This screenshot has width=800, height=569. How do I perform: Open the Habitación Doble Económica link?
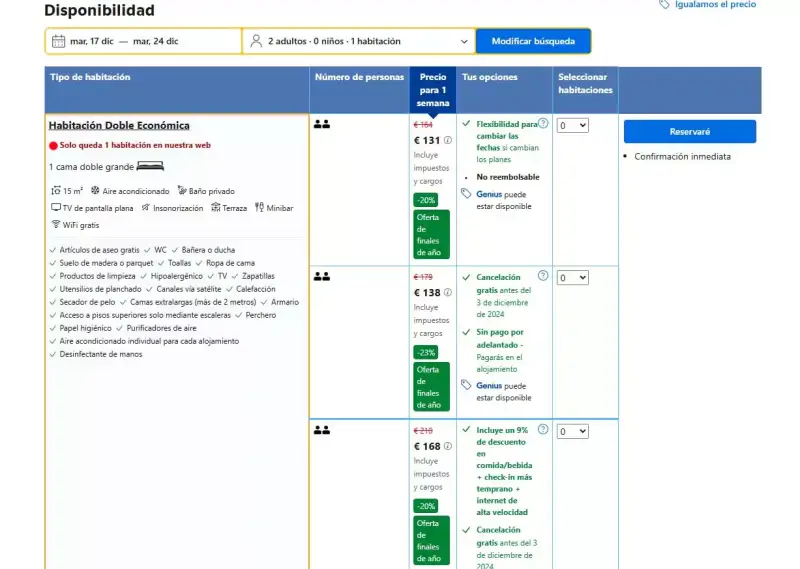point(119,126)
